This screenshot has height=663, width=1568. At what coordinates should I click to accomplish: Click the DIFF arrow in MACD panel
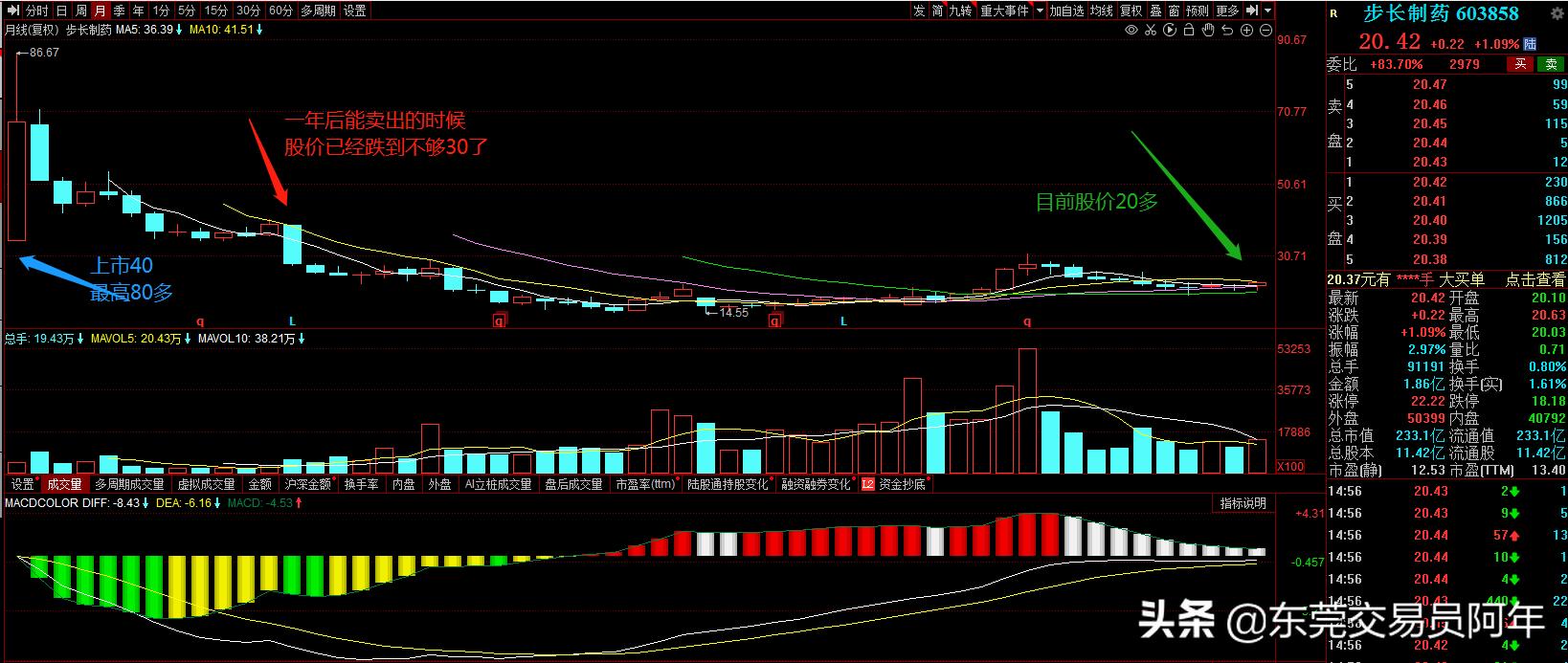coord(146,502)
